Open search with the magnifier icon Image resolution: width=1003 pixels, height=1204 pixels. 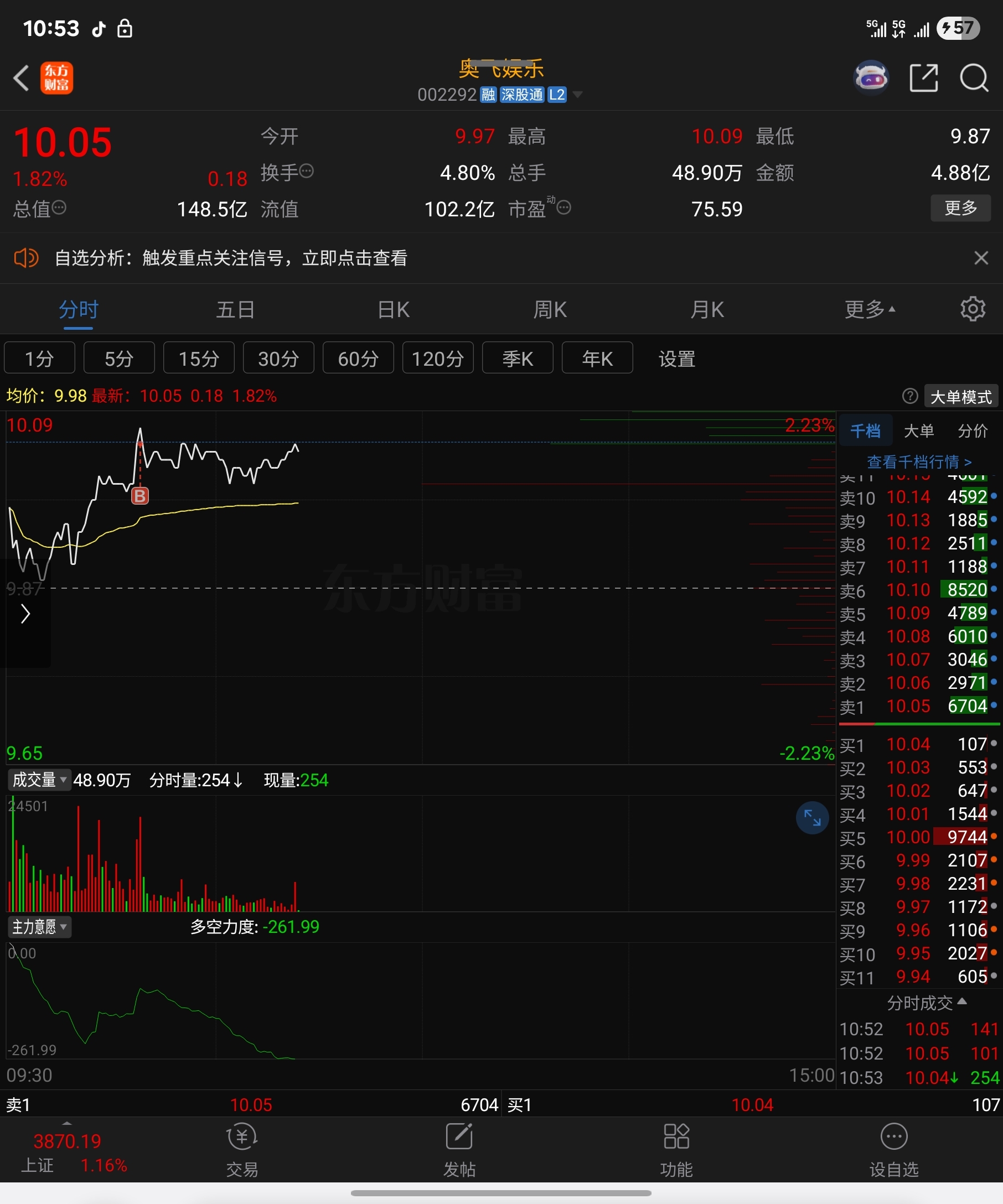(x=974, y=77)
